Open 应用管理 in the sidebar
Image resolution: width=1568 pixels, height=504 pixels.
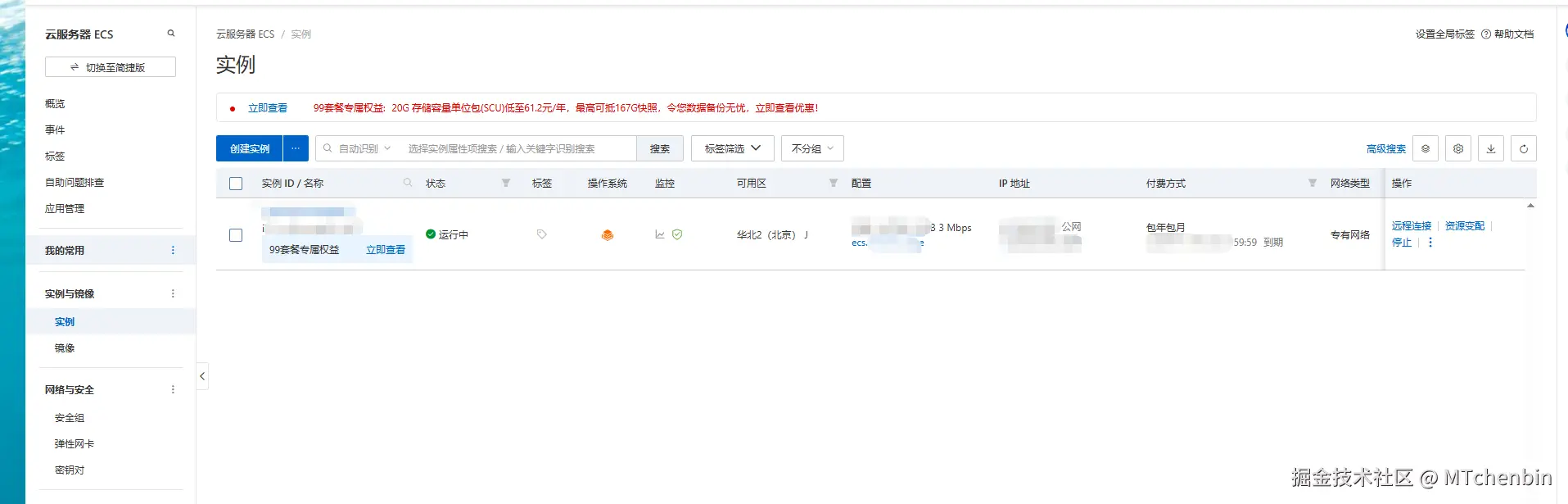pyautogui.click(x=65, y=209)
